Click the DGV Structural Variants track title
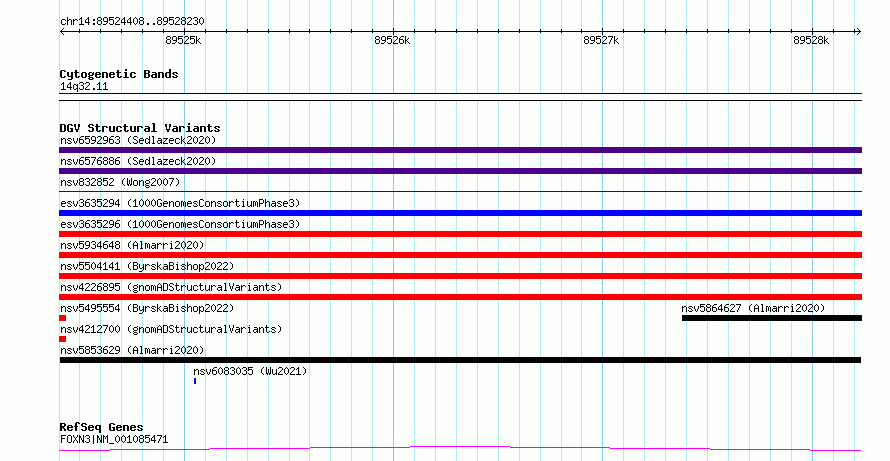Viewport: 890px width, 461px height. point(140,128)
